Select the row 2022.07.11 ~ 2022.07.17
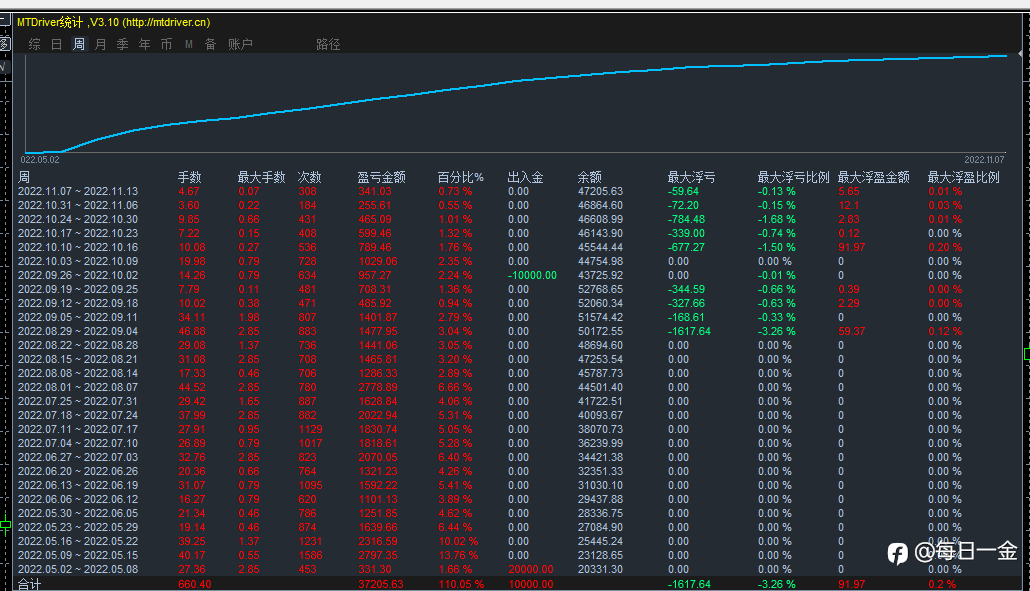Viewport: 1030px width, 591px height. 516,429
